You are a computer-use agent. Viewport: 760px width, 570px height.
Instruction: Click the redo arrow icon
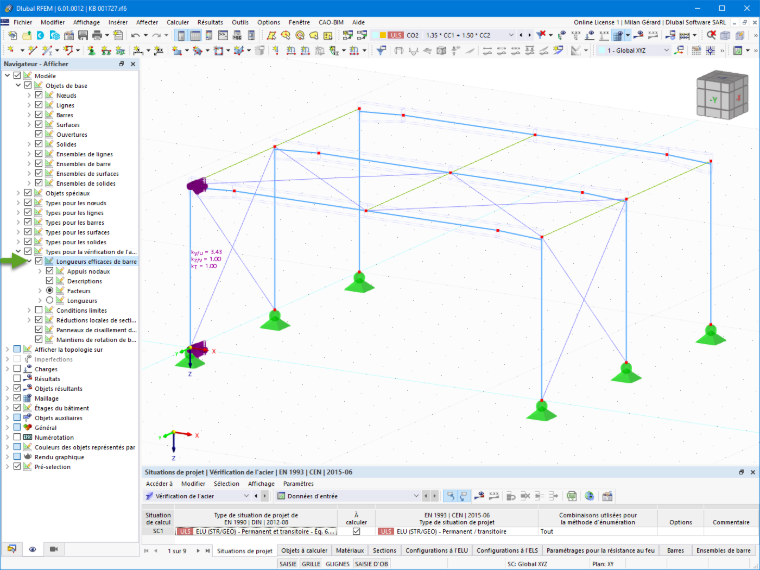(157, 35)
